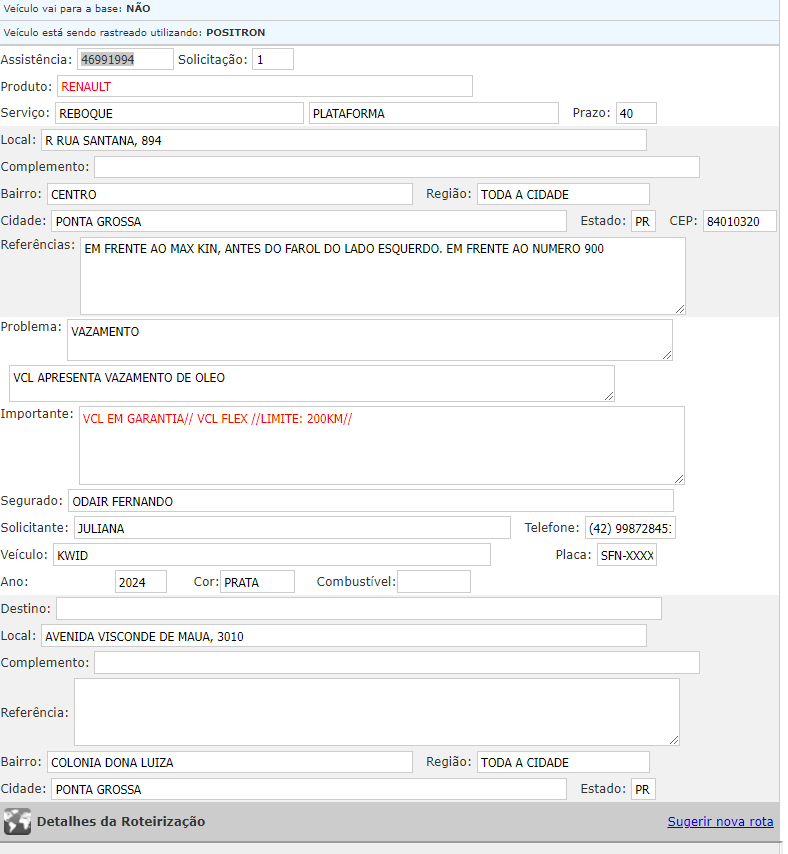Viewport: 788px width, 854px height.
Task: Click the CEP field 84010320
Action: tap(740, 221)
